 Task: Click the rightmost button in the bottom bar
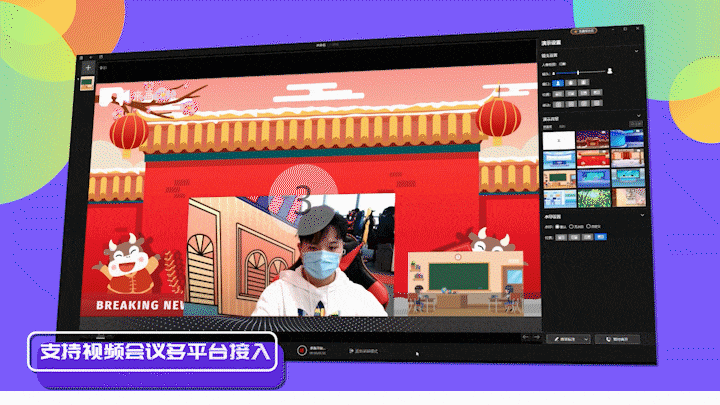618,339
